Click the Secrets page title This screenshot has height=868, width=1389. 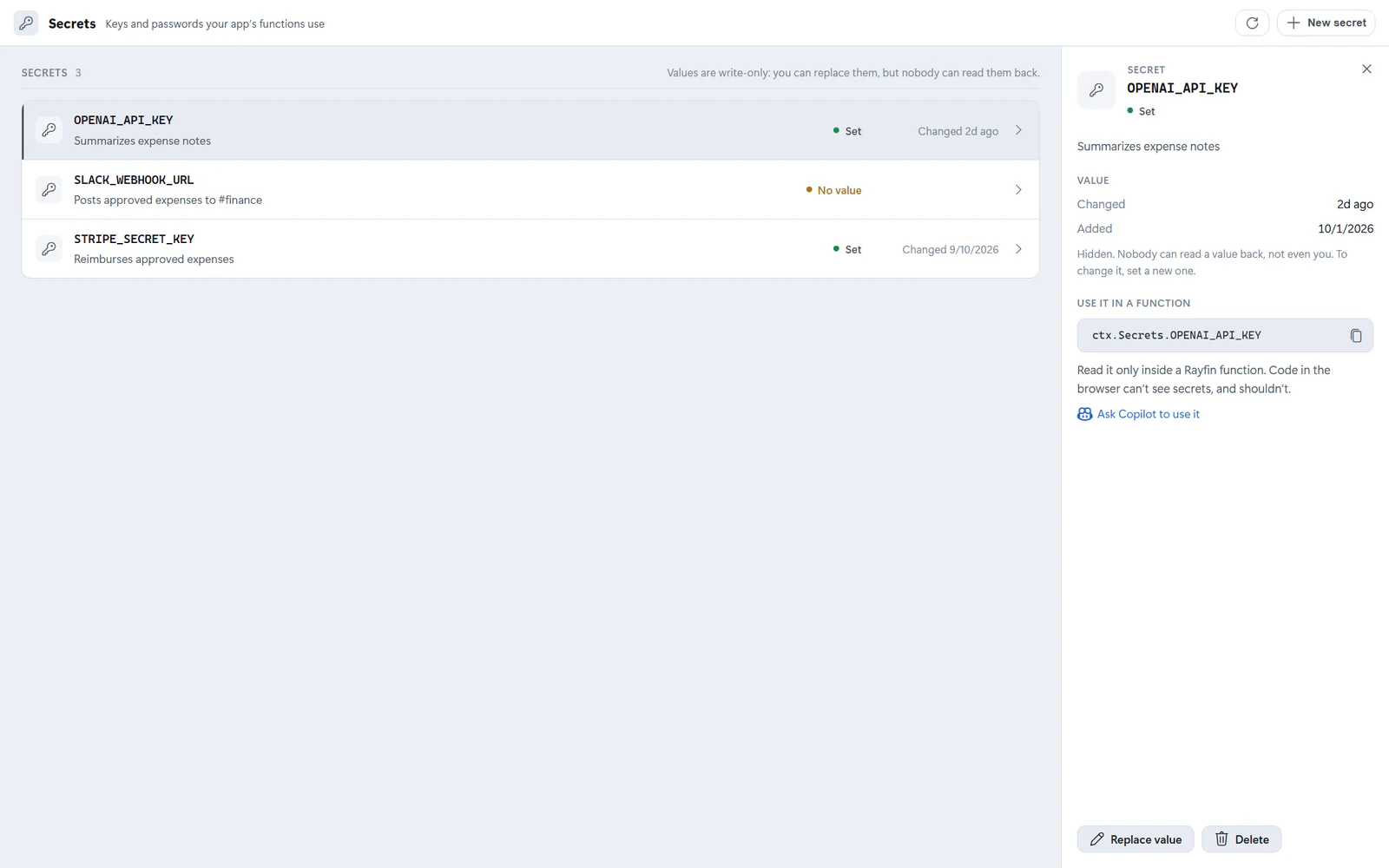point(72,23)
